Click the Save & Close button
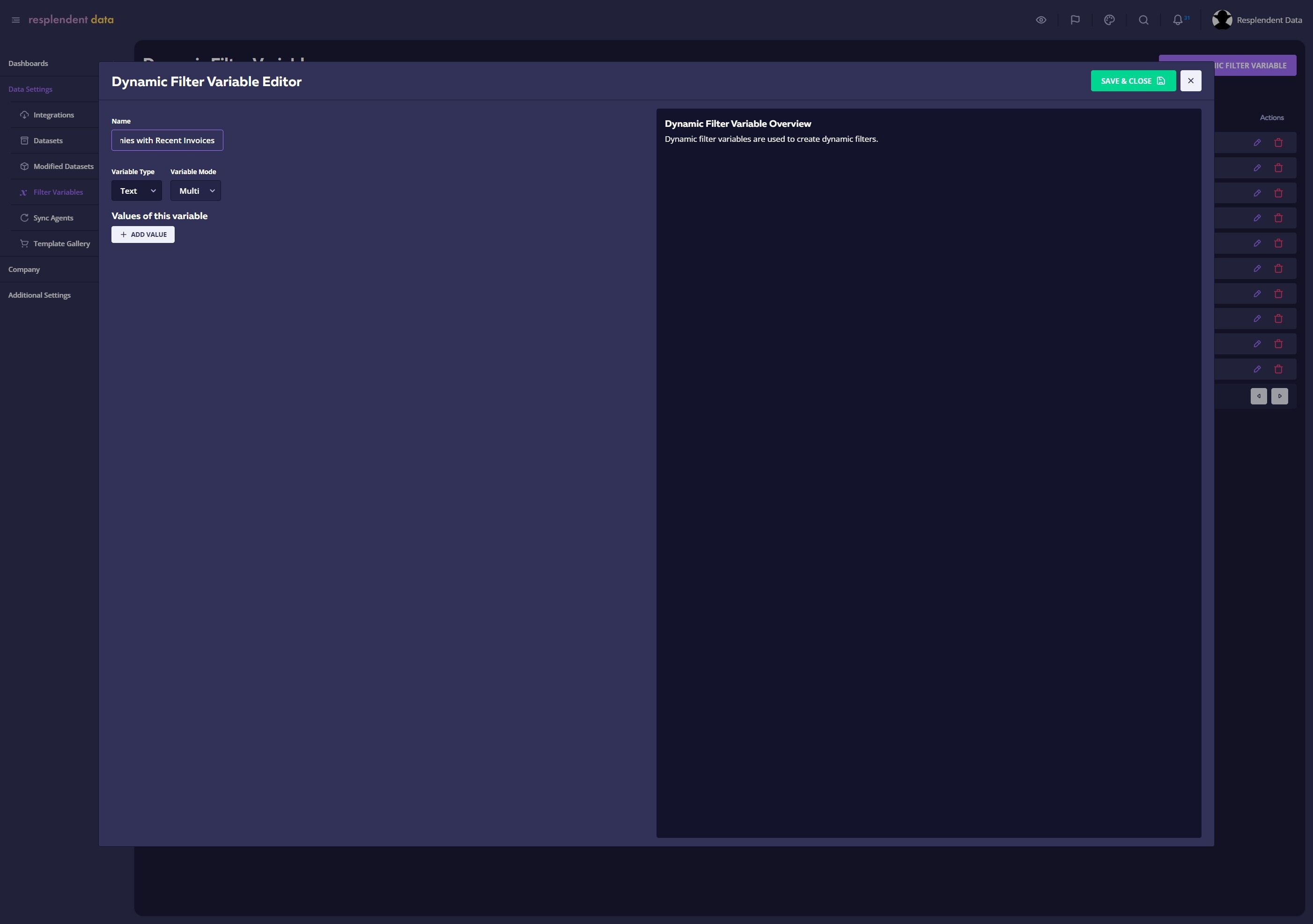Viewport: 1313px width, 924px height. click(1133, 81)
